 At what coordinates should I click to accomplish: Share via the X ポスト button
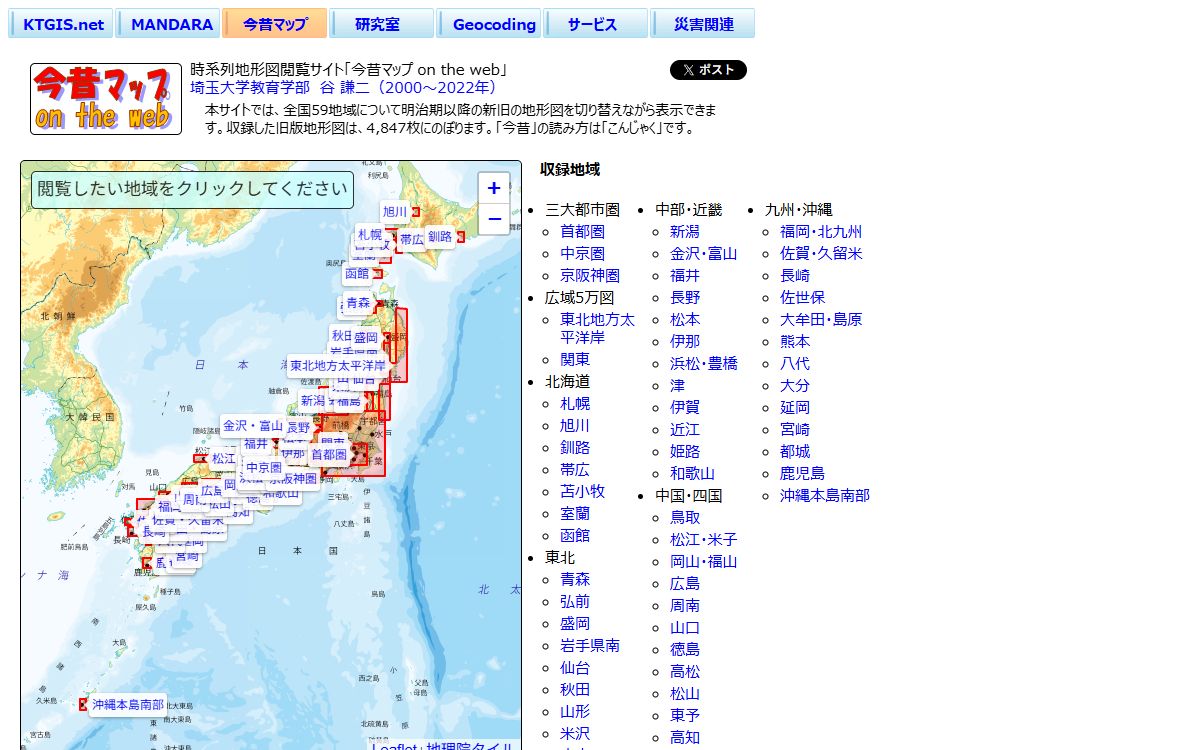click(x=708, y=70)
